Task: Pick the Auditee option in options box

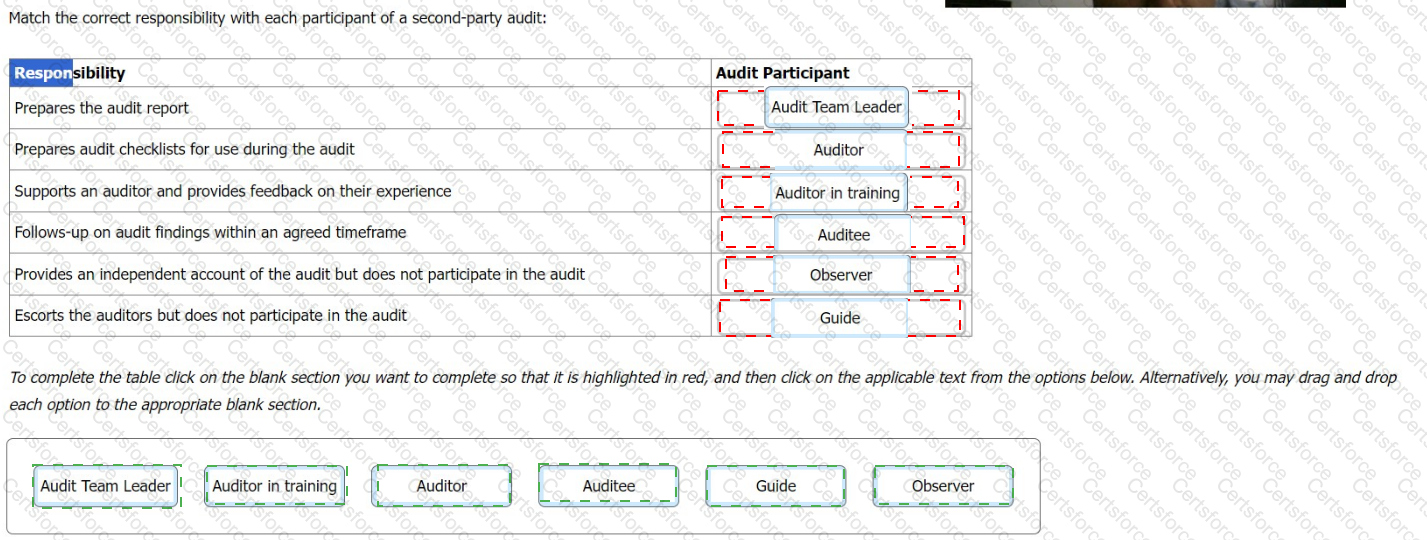Action: (x=608, y=486)
